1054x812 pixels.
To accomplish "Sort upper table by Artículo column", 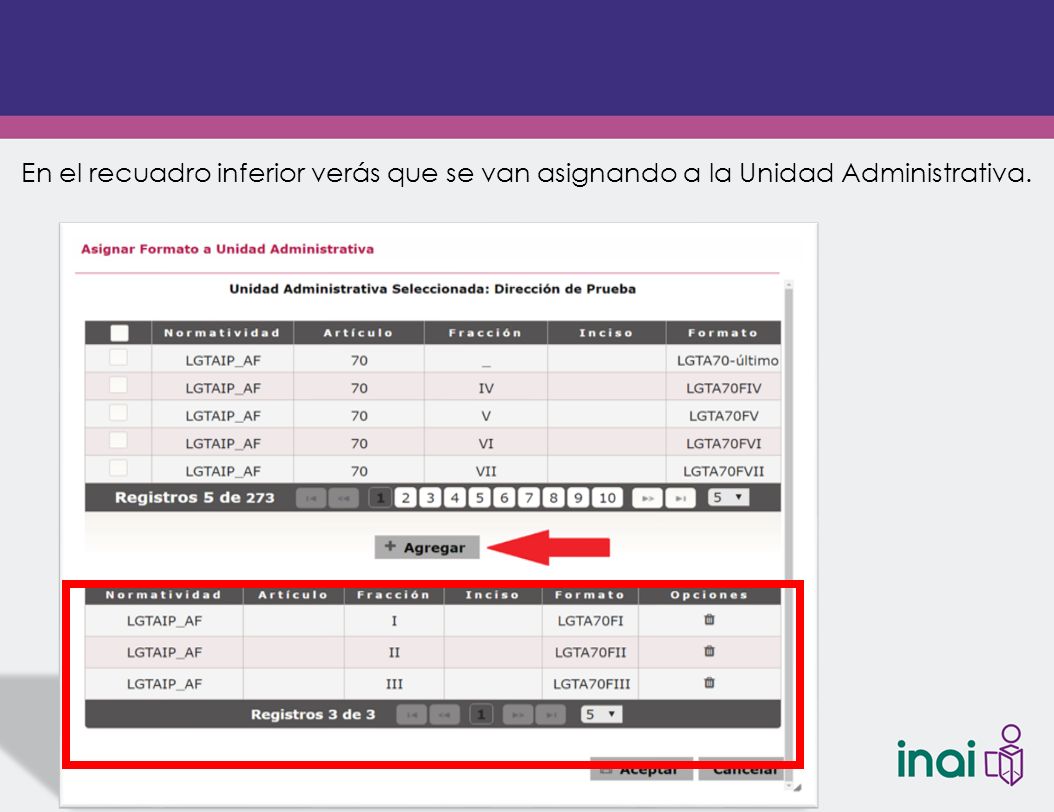I will 358,333.
